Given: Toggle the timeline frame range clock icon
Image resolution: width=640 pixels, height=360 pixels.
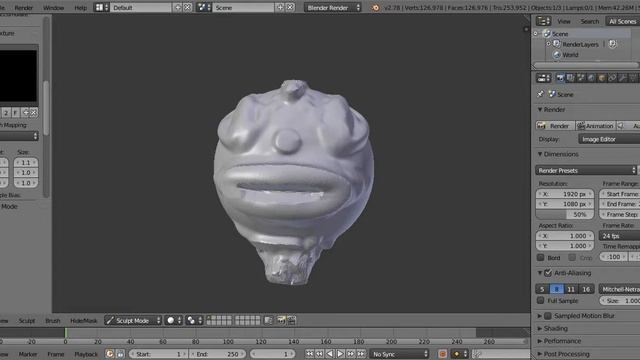Looking at the screenshot, I should coord(109,354).
